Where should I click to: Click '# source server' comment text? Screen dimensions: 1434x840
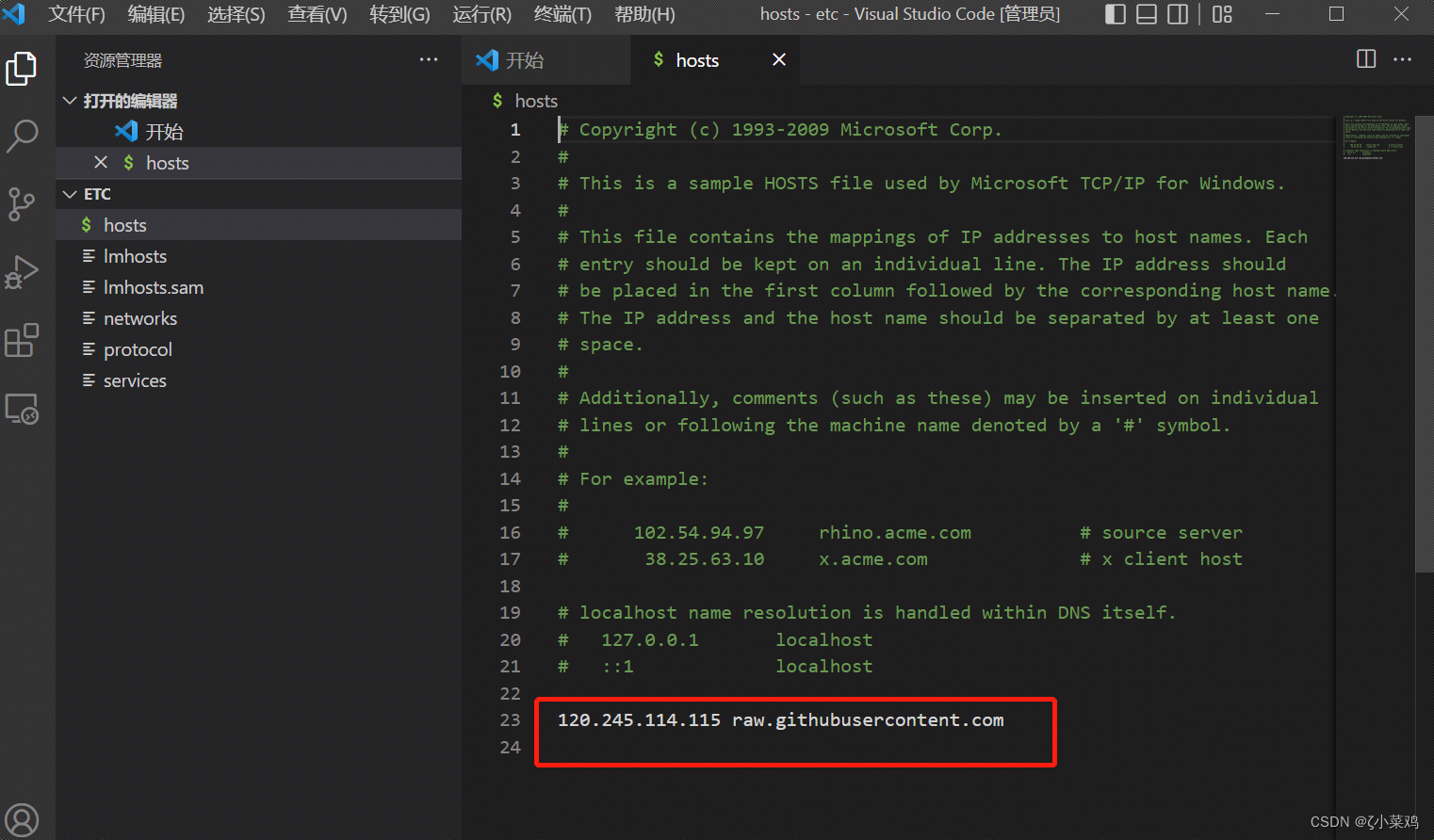1161,533
